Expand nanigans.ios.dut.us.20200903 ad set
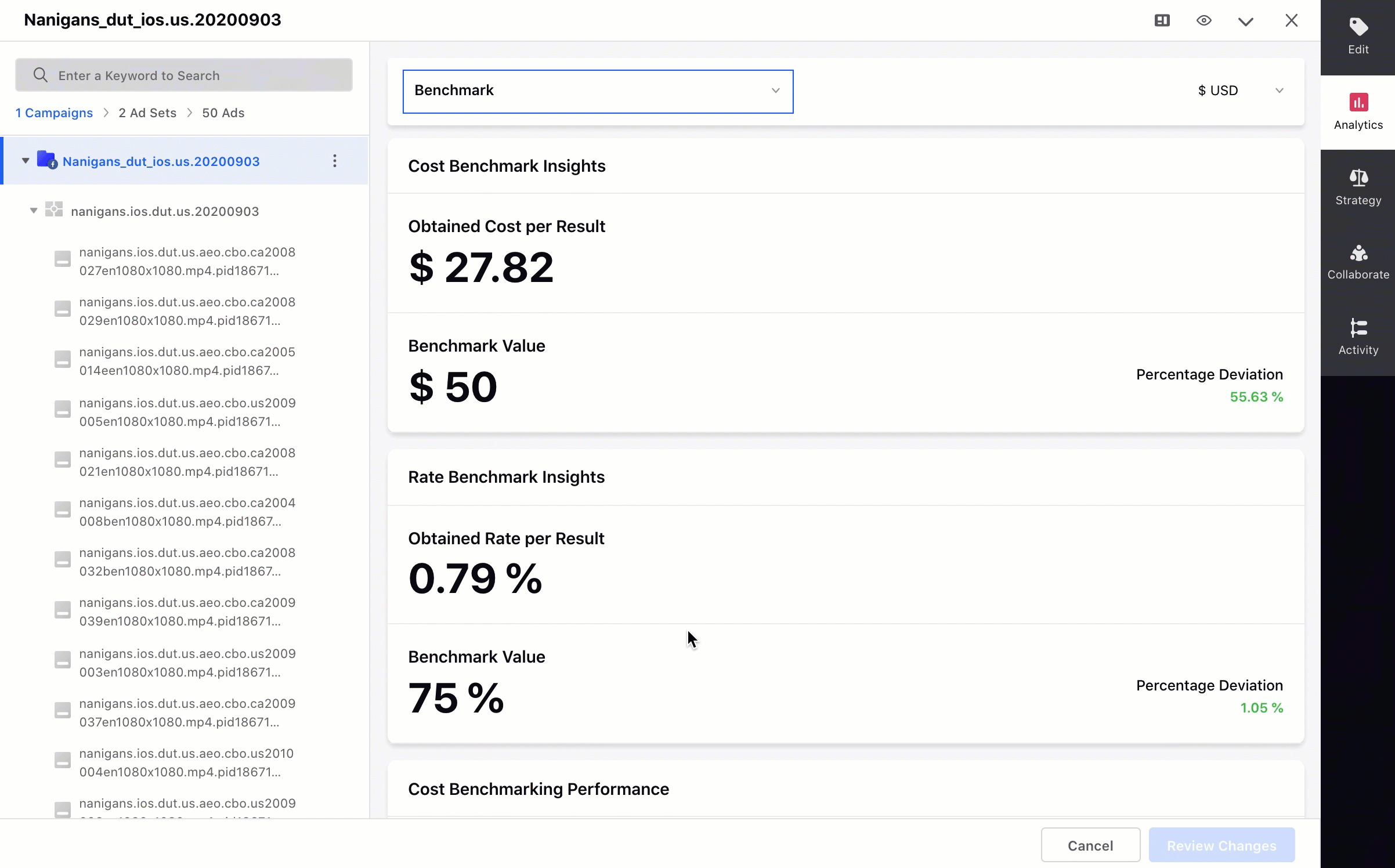 click(x=33, y=211)
